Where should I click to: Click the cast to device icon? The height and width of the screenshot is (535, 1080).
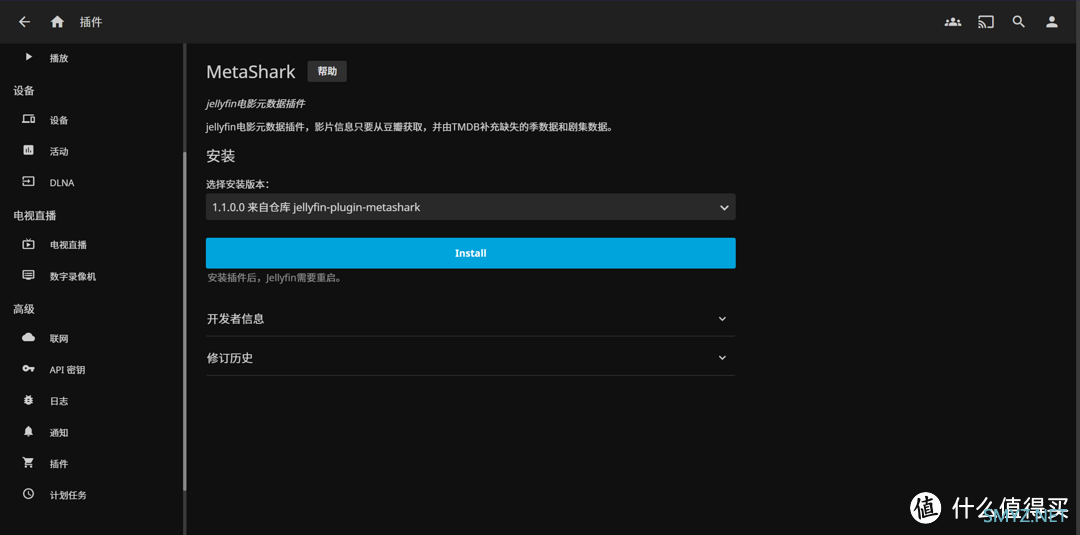[x=986, y=22]
